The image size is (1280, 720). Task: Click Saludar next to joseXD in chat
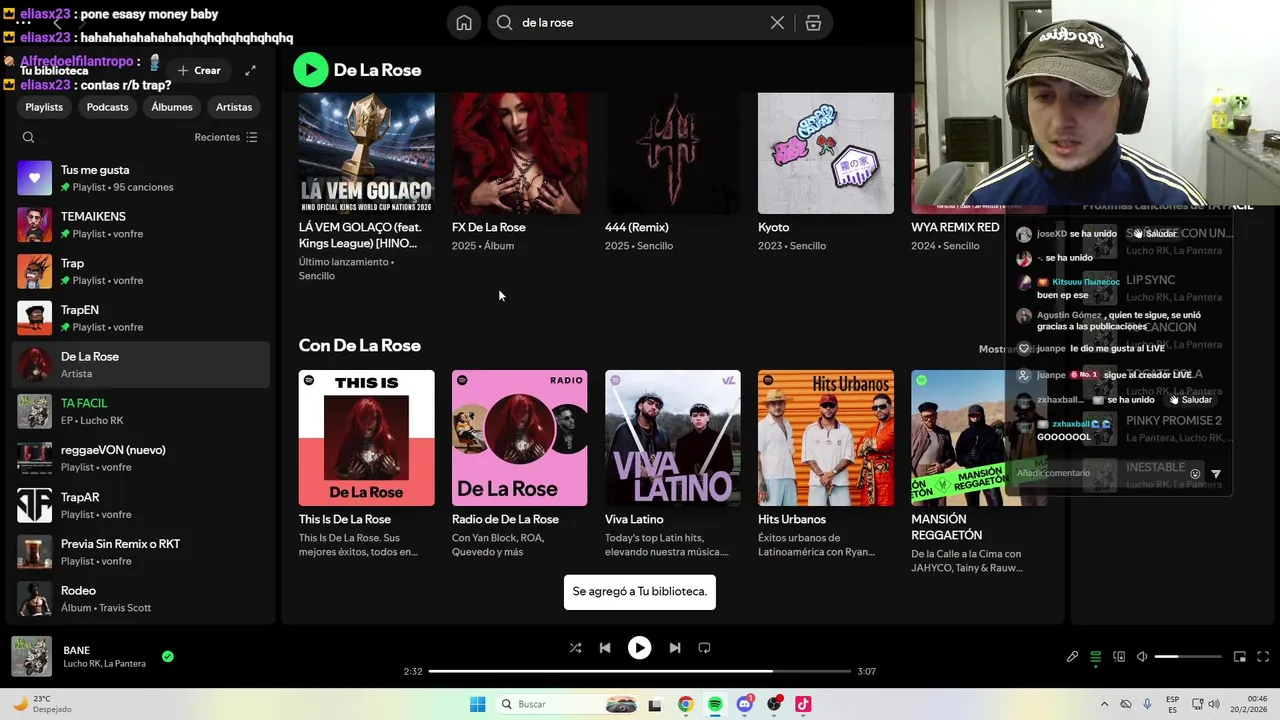tap(1154, 234)
